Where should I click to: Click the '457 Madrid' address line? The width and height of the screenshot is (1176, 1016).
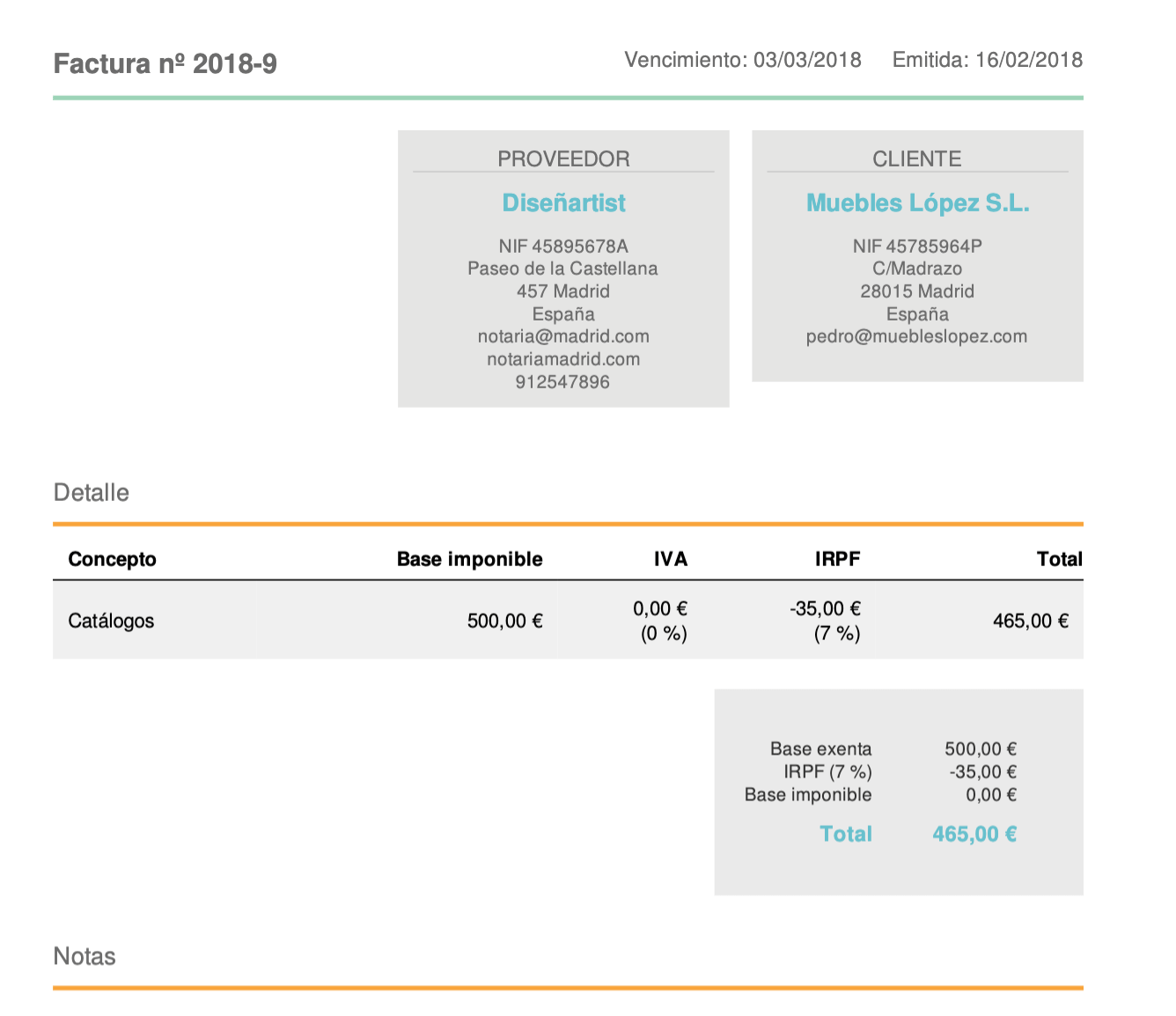(563, 291)
